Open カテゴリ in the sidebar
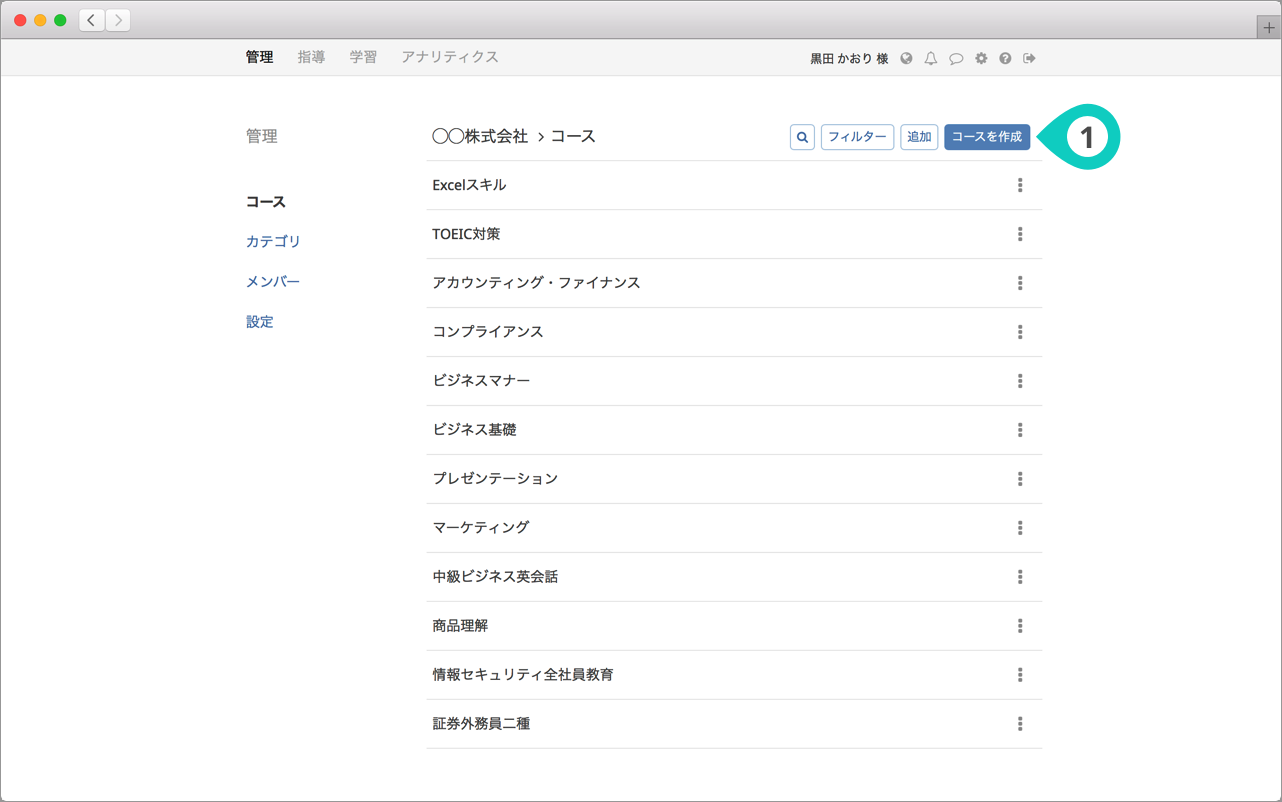The image size is (1282, 802). pyautogui.click(x=273, y=241)
